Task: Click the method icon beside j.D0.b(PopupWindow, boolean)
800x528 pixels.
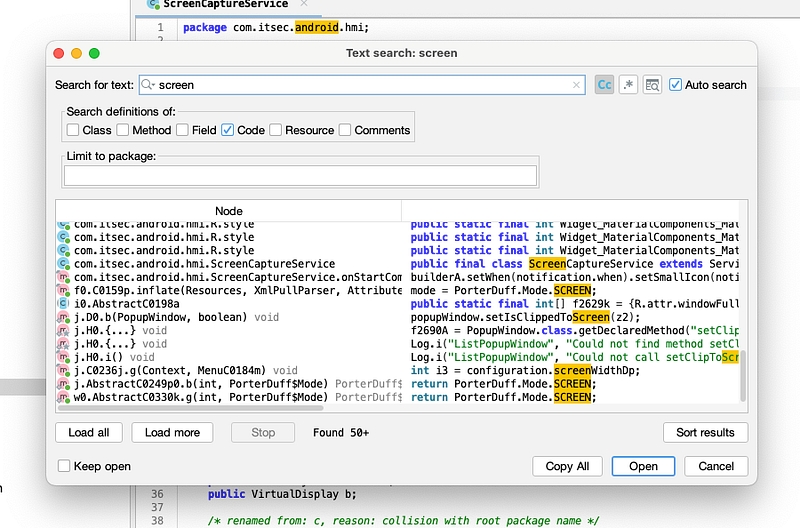Action: (x=64, y=317)
